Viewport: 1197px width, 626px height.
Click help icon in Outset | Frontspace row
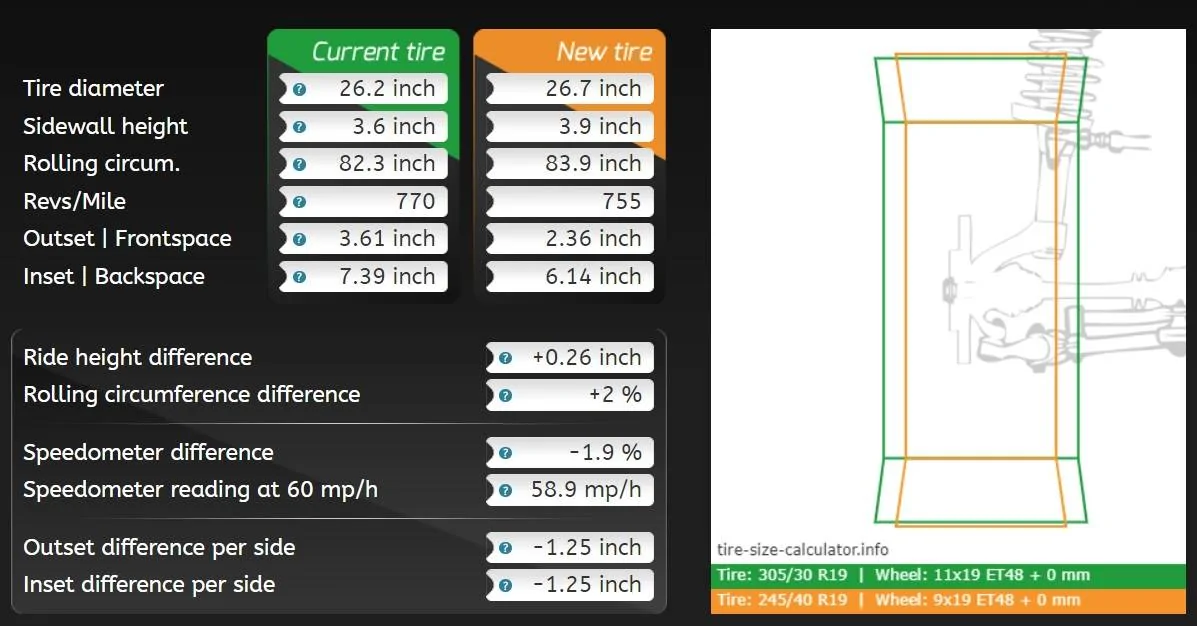(x=299, y=239)
